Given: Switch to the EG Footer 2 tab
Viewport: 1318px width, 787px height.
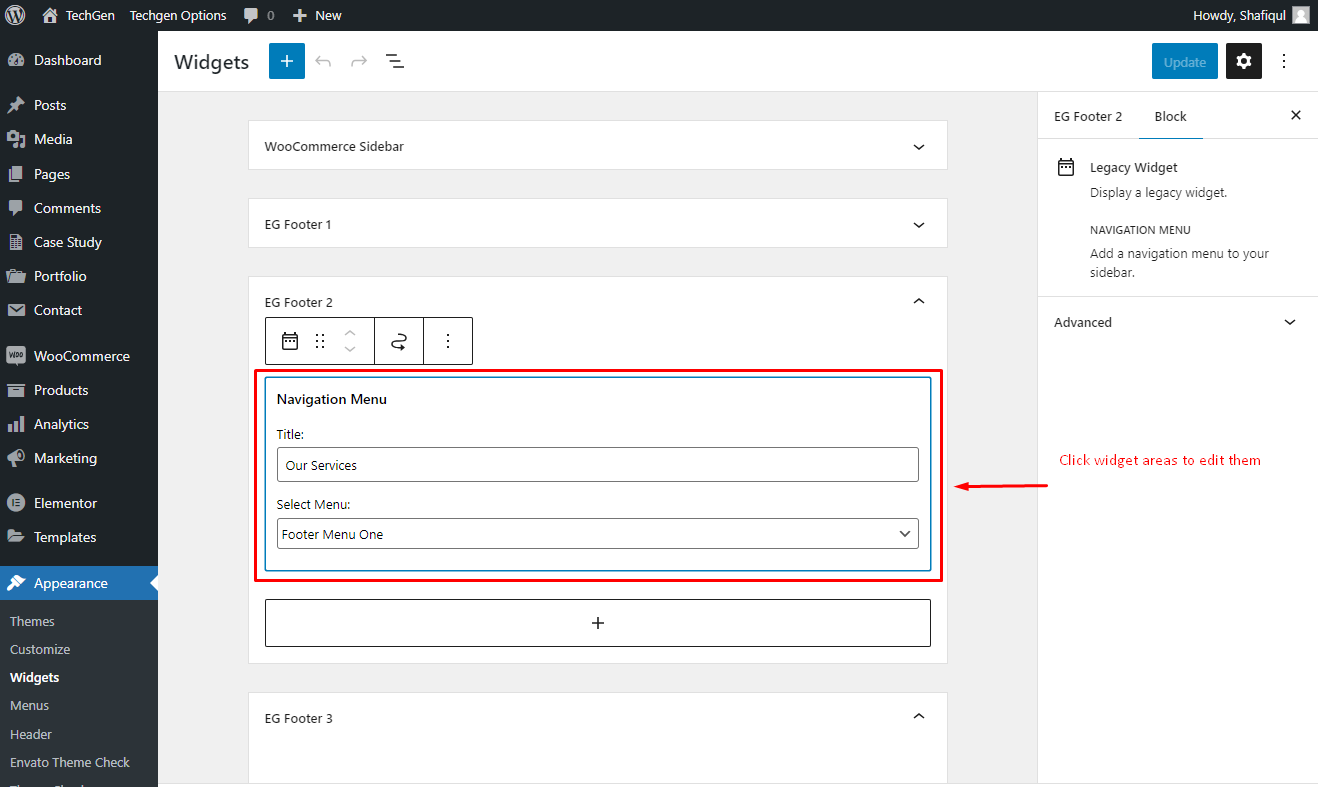Looking at the screenshot, I should point(1088,116).
